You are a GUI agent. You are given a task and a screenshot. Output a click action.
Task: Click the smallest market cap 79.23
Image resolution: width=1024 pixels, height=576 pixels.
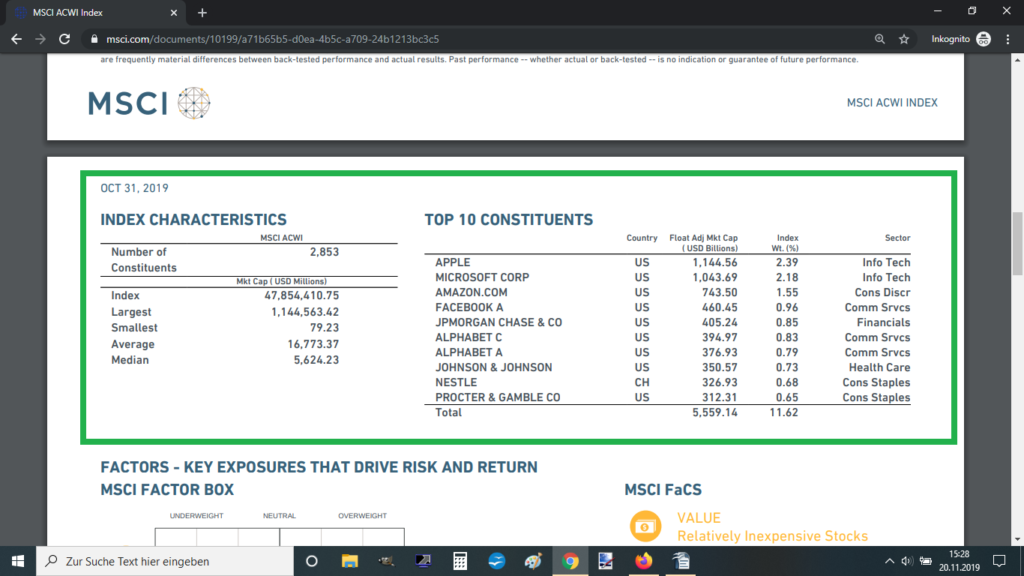[x=325, y=328]
